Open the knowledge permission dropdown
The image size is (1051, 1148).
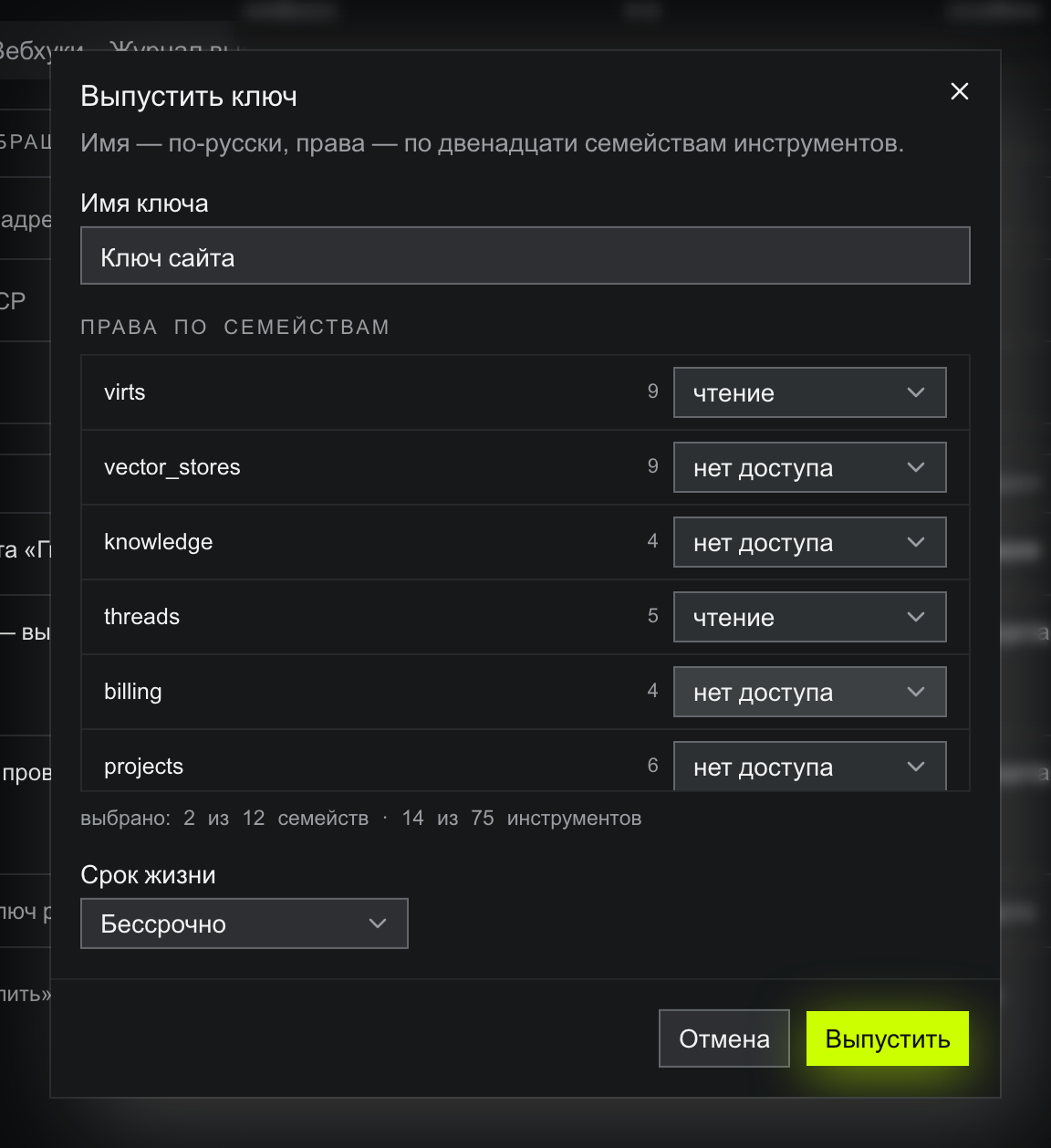coord(810,542)
